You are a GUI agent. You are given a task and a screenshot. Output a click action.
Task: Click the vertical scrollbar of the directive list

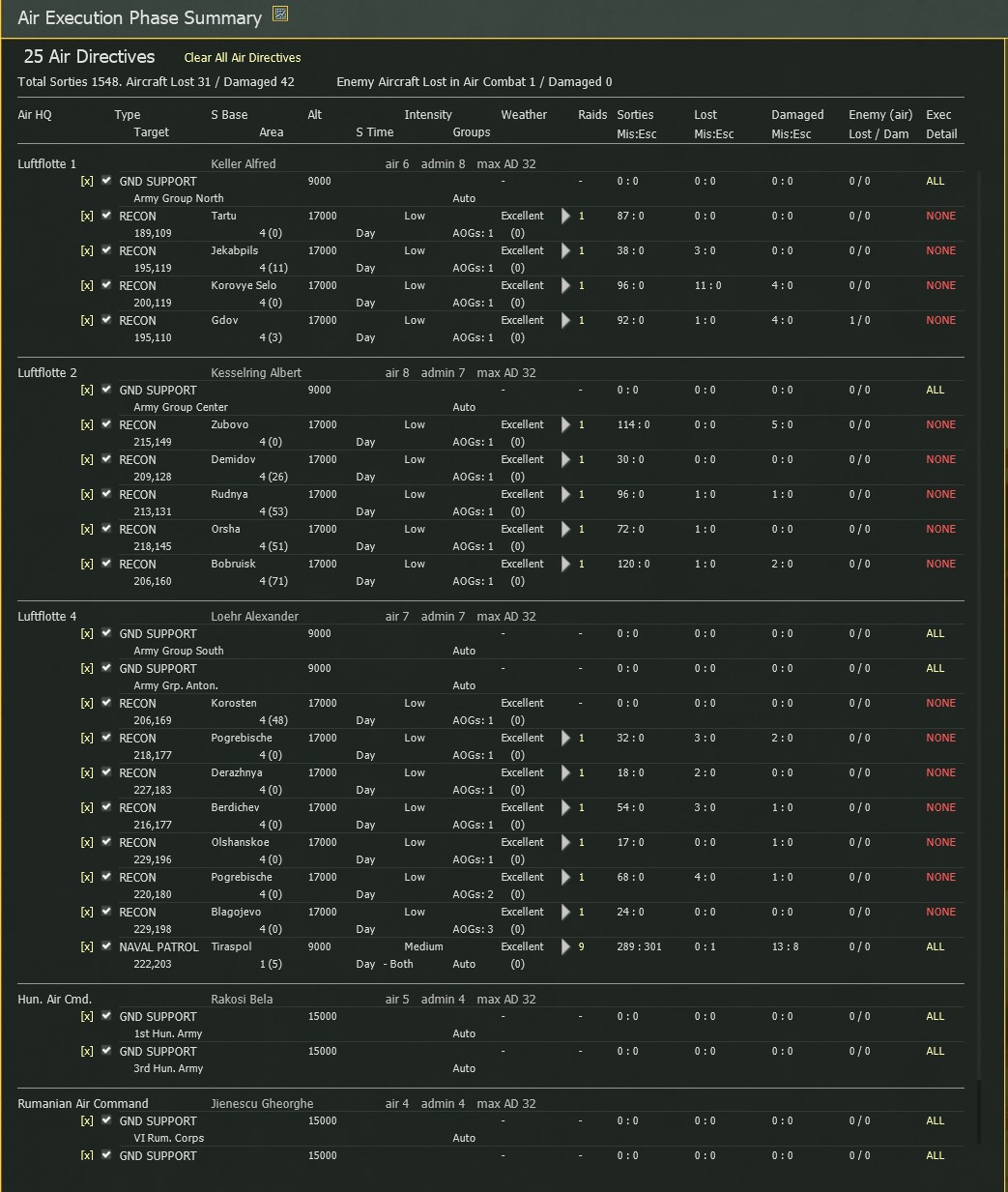(979, 657)
